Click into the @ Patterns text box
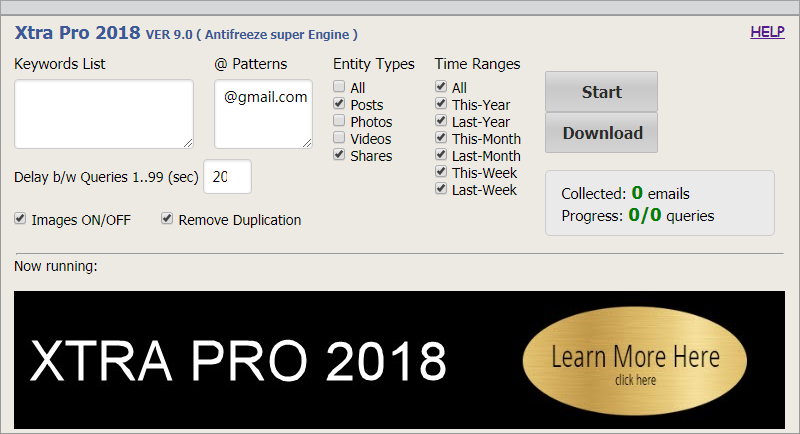Viewport: 800px width, 434px height. 263,114
